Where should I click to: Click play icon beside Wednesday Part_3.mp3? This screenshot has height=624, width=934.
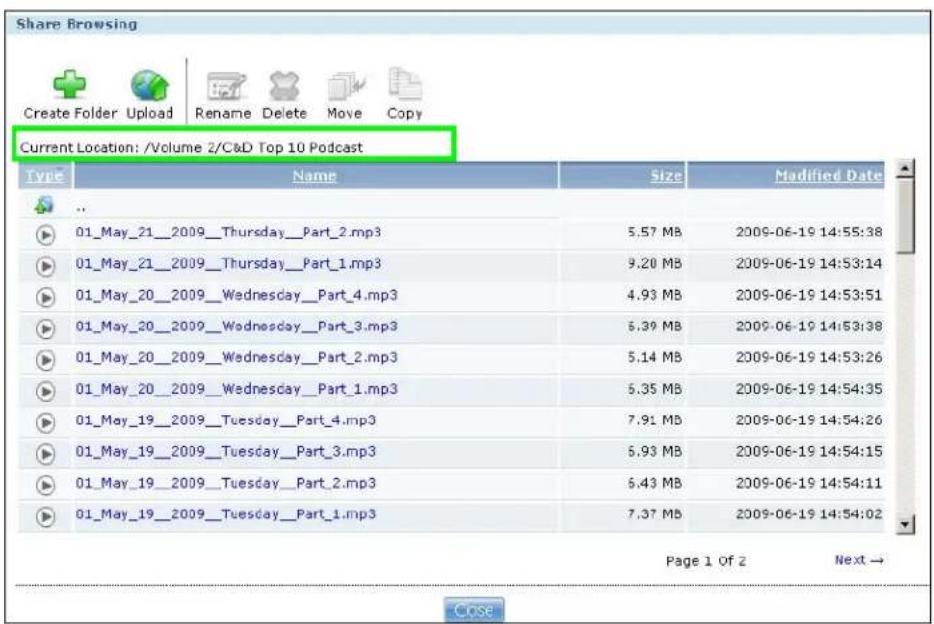point(45,329)
